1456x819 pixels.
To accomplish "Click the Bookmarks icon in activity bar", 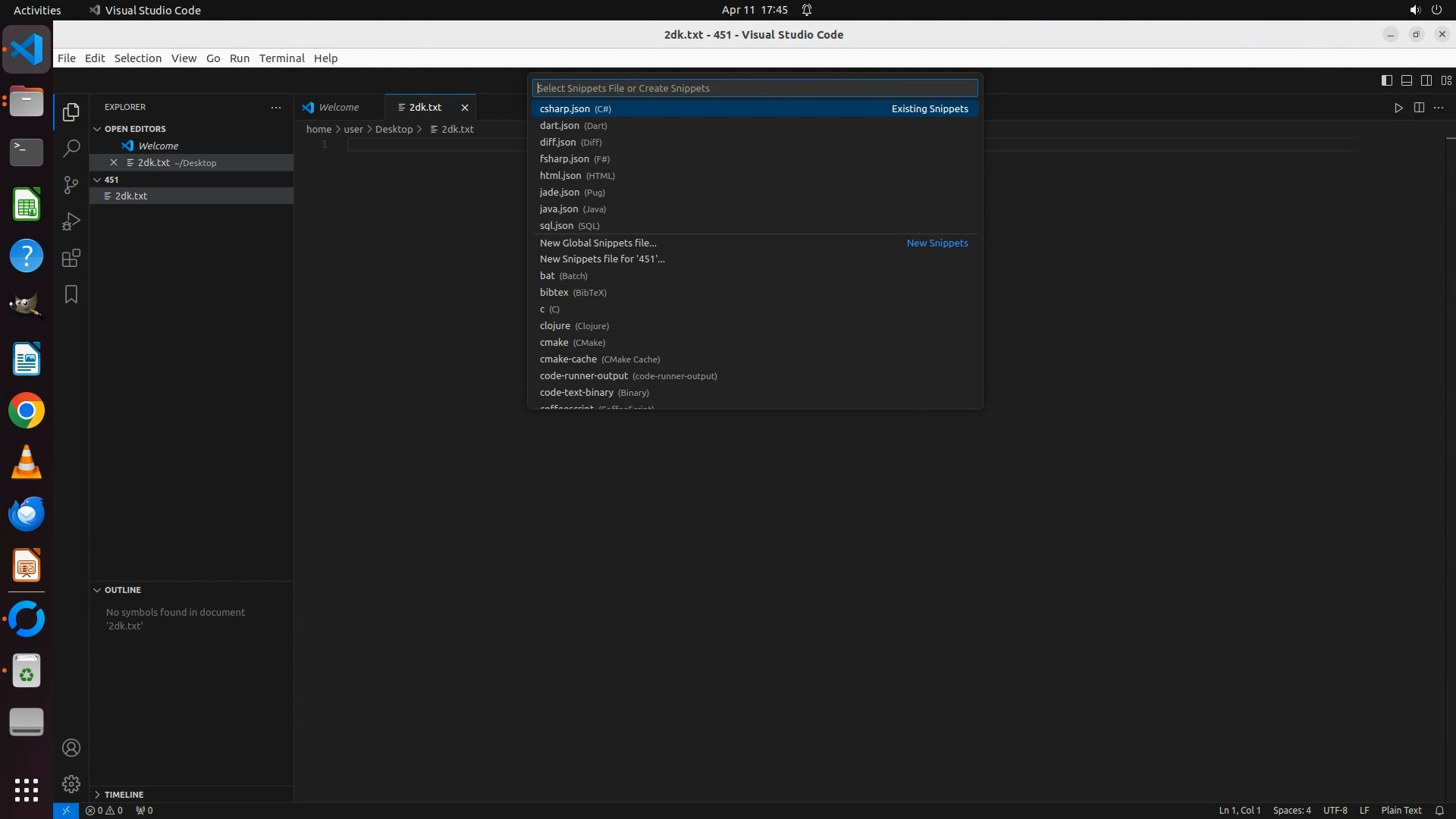I will coord(71,294).
